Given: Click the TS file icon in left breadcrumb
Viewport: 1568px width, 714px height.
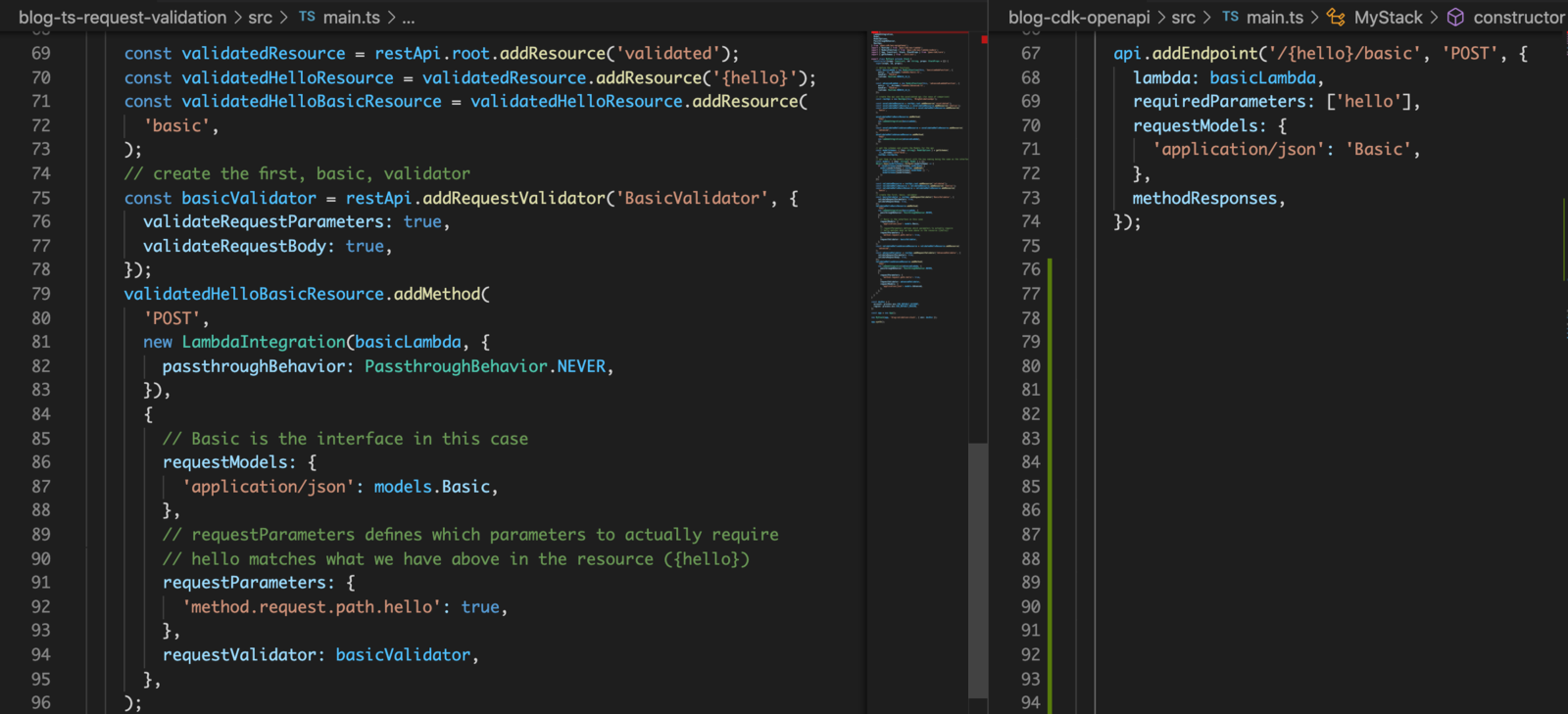Looking at the screenshot, I should point(307,17).
